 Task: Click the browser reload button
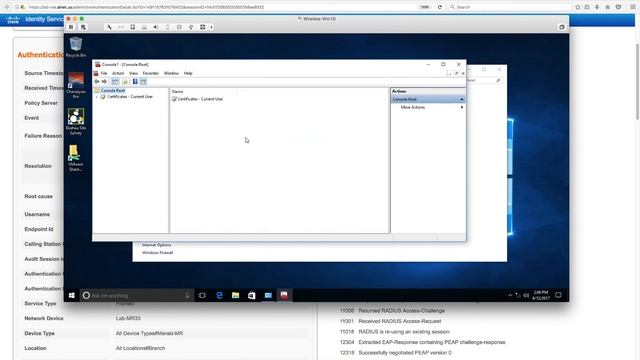click(440, 7)
